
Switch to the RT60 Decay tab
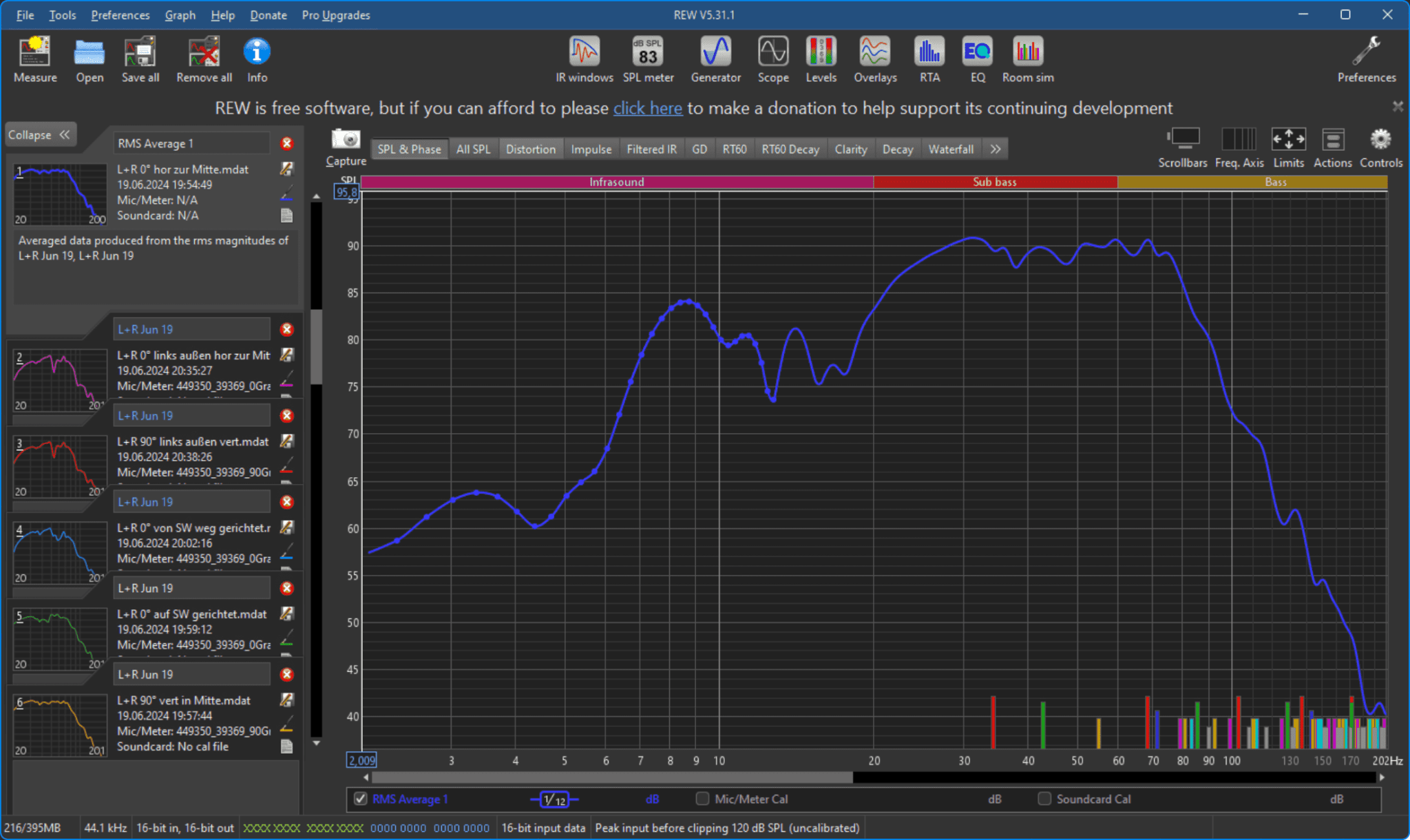click(x=790, y=149)
